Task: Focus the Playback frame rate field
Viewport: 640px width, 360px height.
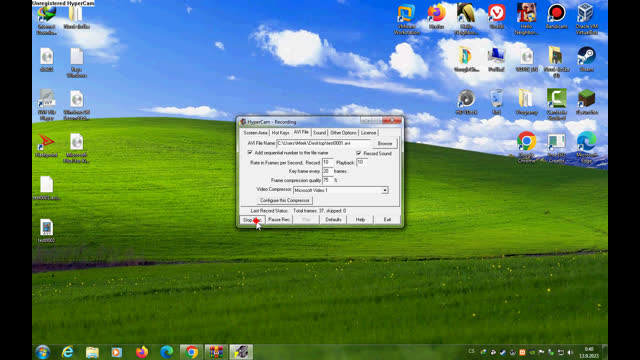Action: coord(362,162)
